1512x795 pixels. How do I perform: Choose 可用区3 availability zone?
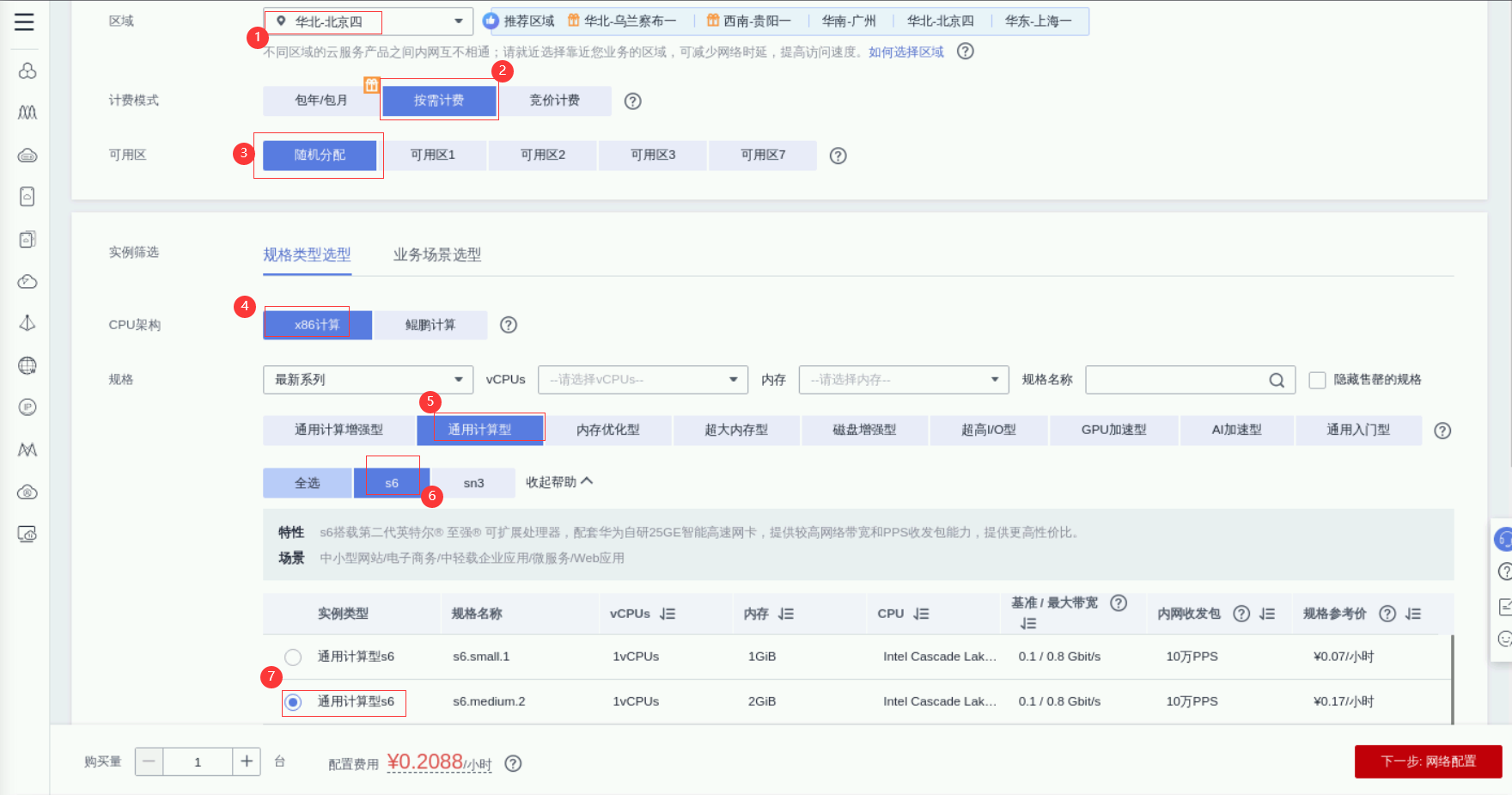point(653,155)
